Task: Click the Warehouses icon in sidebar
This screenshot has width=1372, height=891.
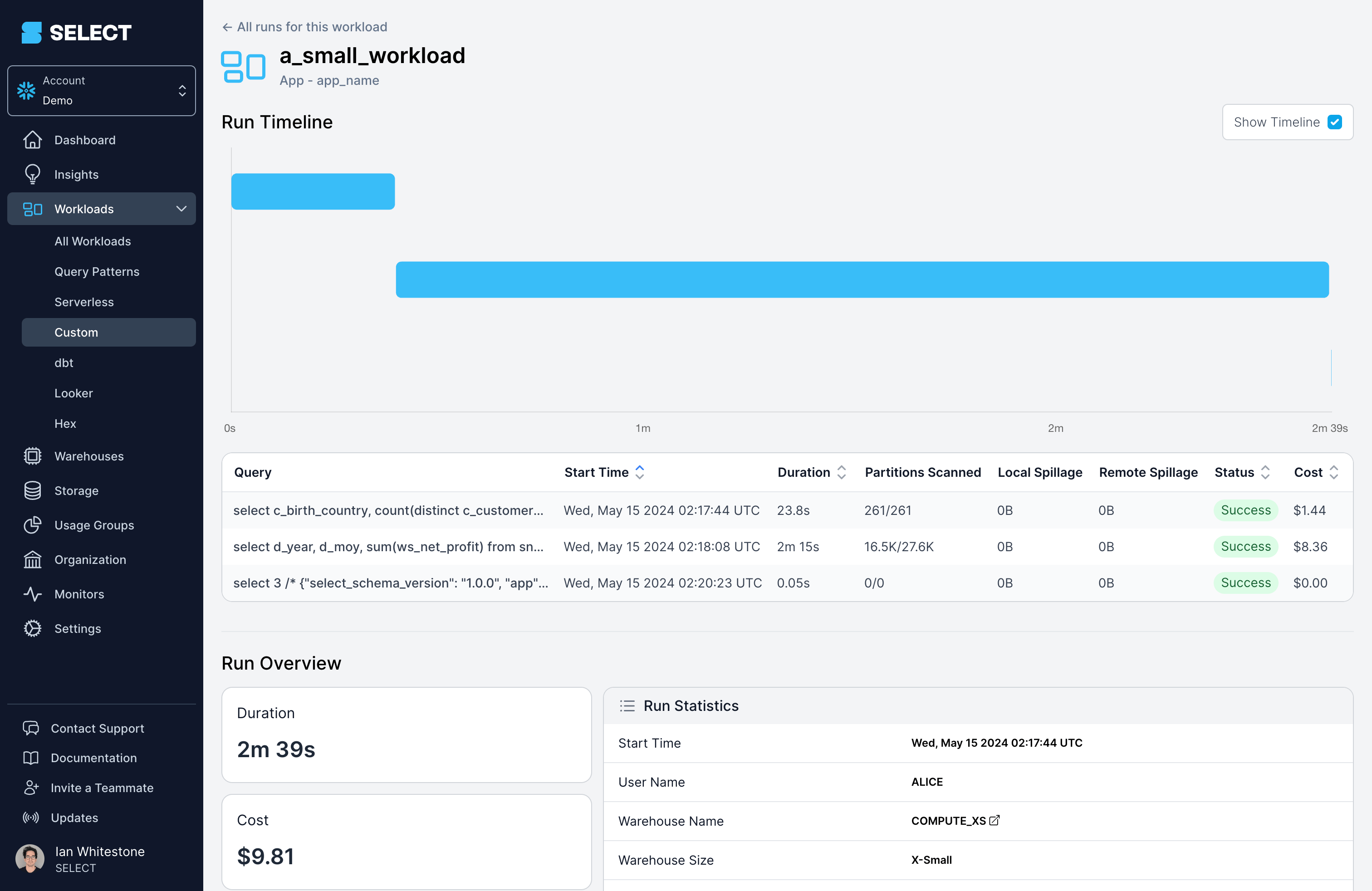Action: pyautogui.click(x=32, y=455)
